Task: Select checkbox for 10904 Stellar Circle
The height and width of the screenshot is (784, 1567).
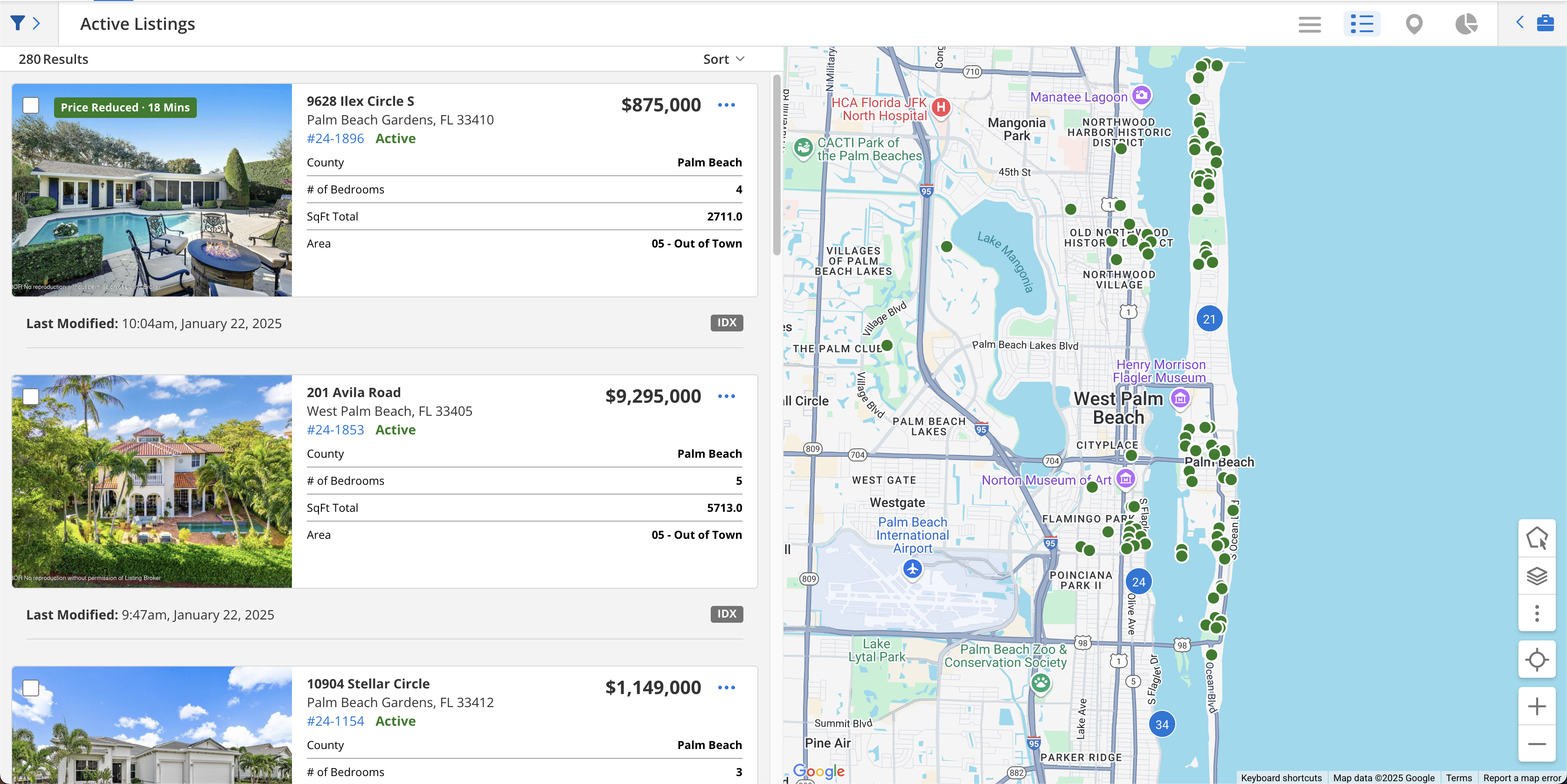Action: tap(30, 688)
